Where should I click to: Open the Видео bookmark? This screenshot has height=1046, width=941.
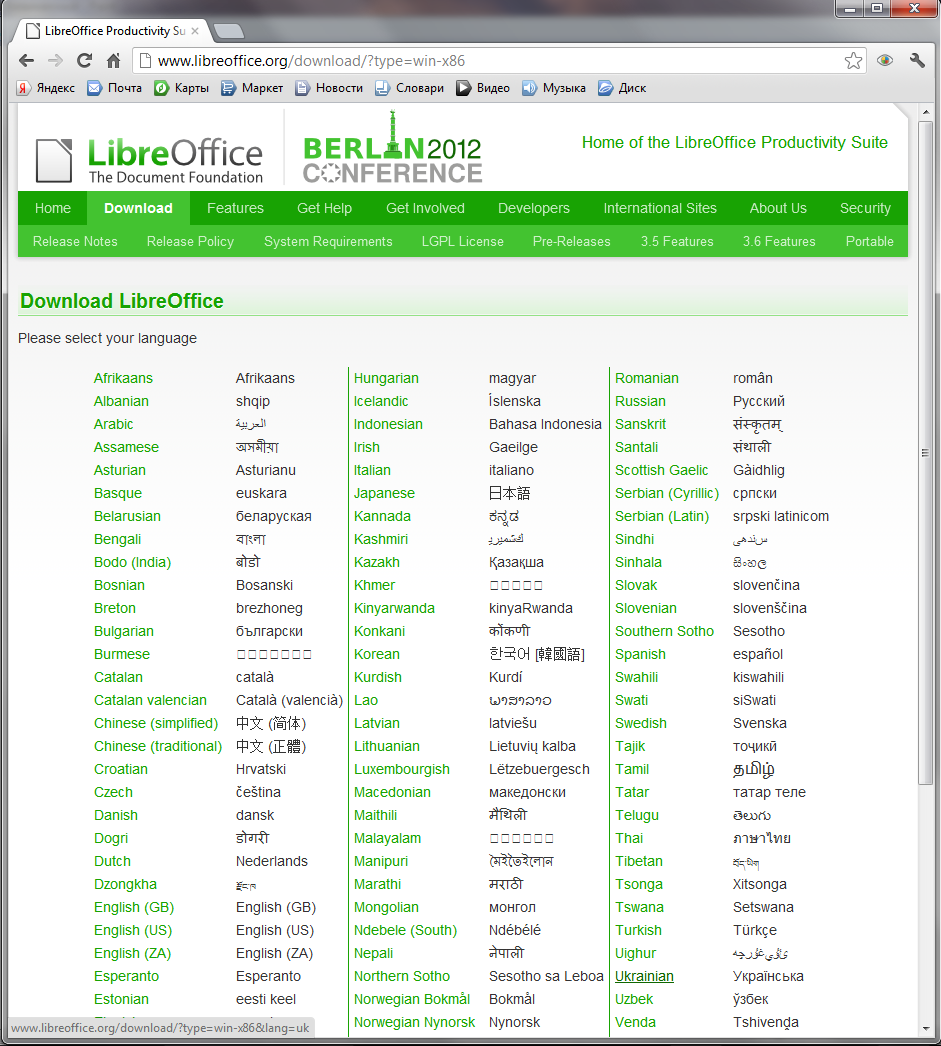(483, 88)
